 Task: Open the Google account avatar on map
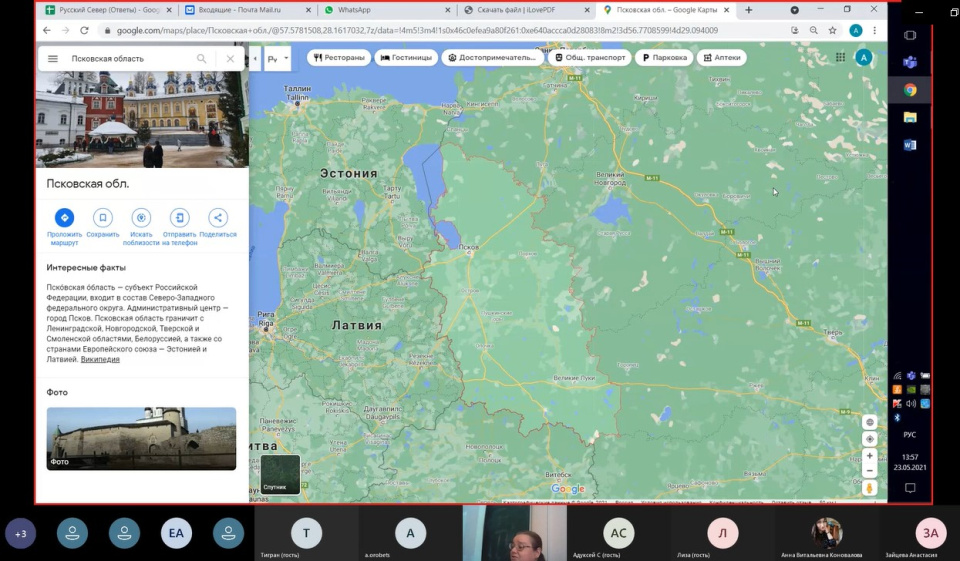tap(863, 58)
